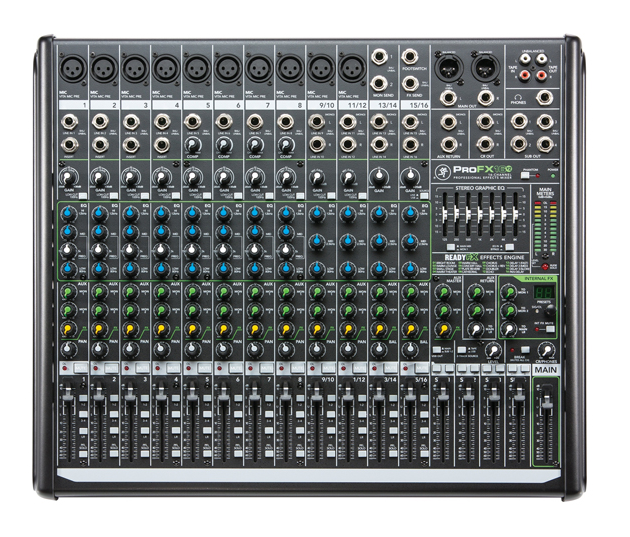Select Mon Send 2 jack
Screen dimensions: 630x537
click(x=379, y=84)
